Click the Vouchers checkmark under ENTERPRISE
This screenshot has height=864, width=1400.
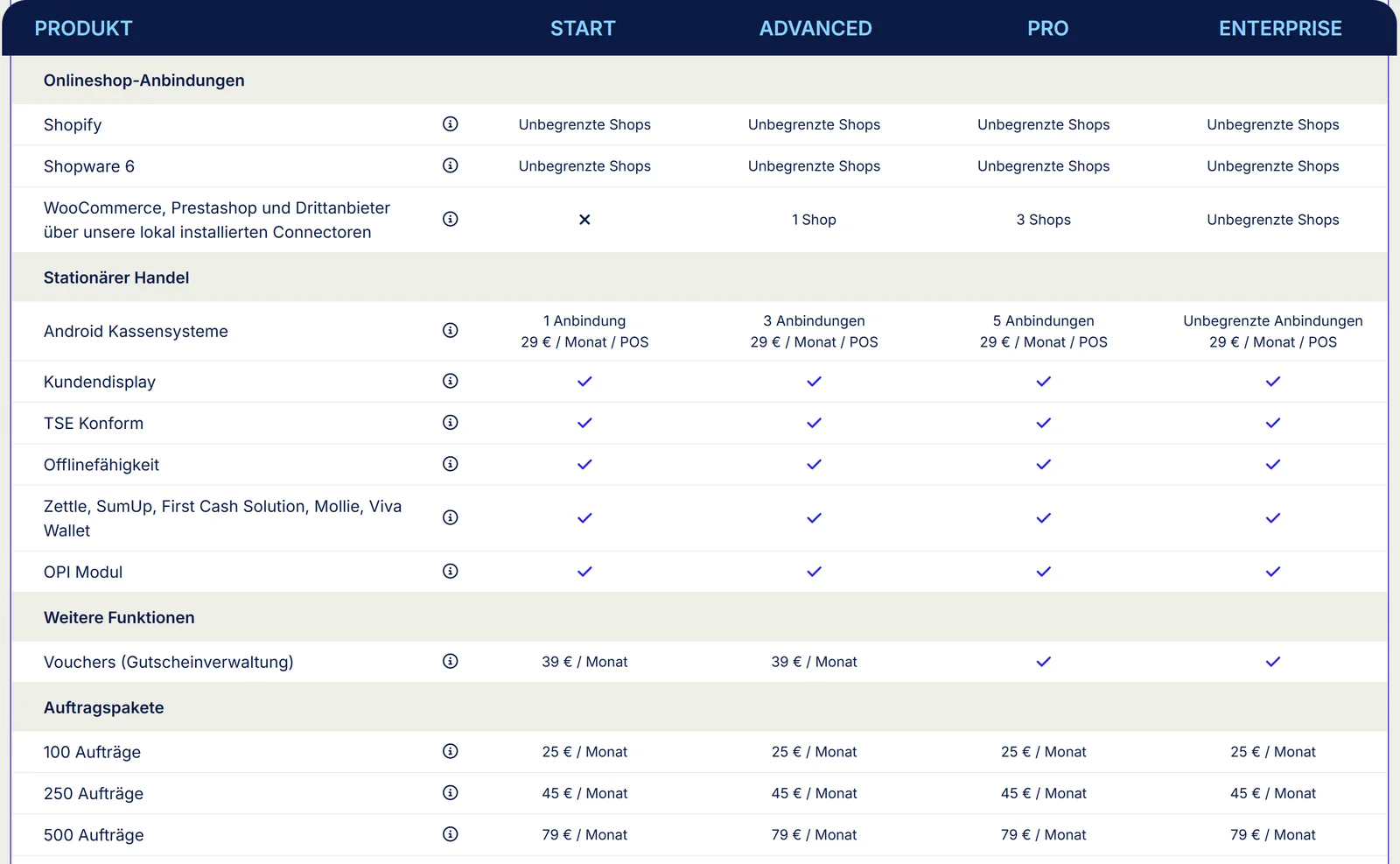[x=1273, y=662]
